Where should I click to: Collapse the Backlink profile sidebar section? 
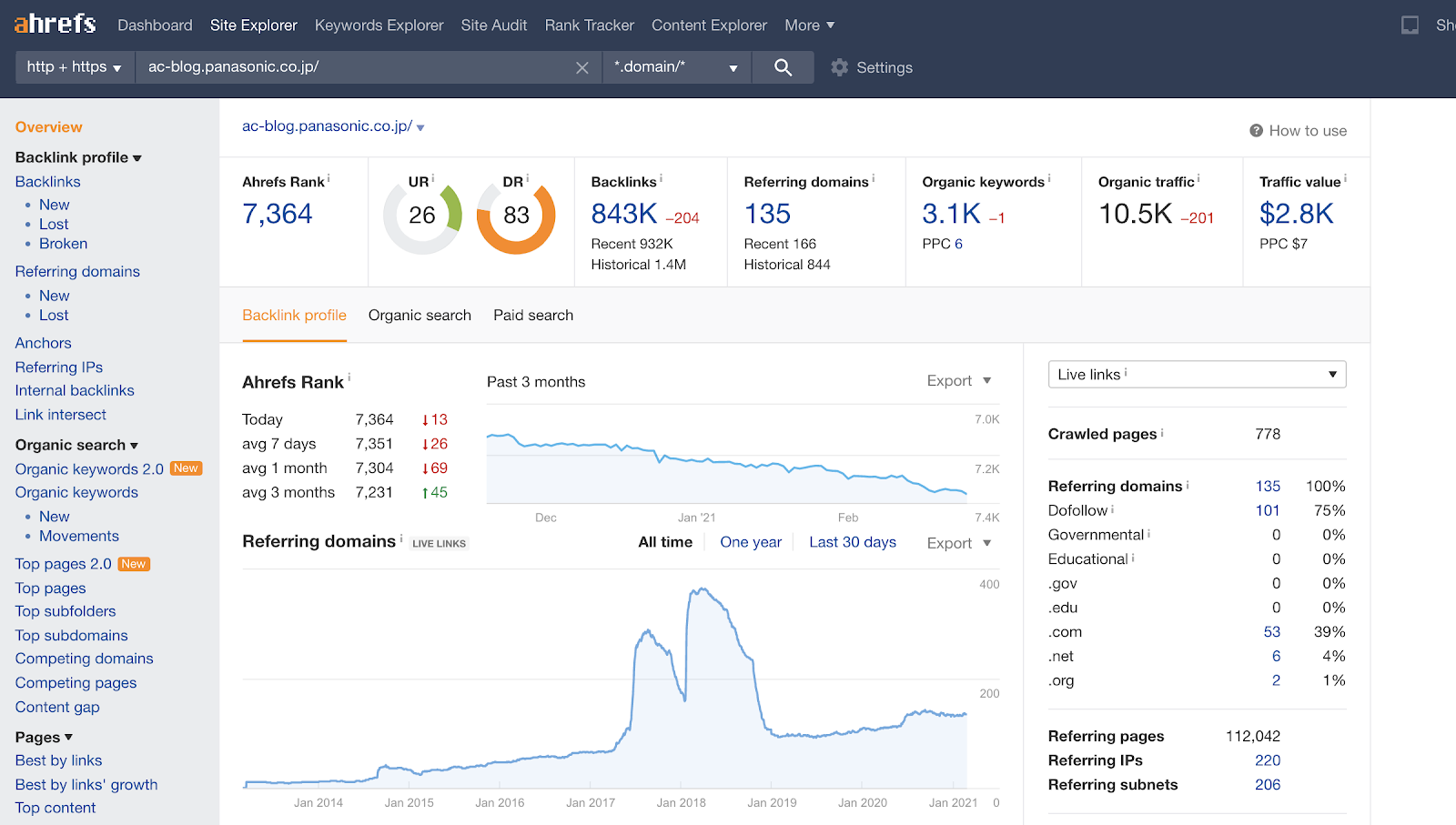pyautogui.click(x=78, y=157)
